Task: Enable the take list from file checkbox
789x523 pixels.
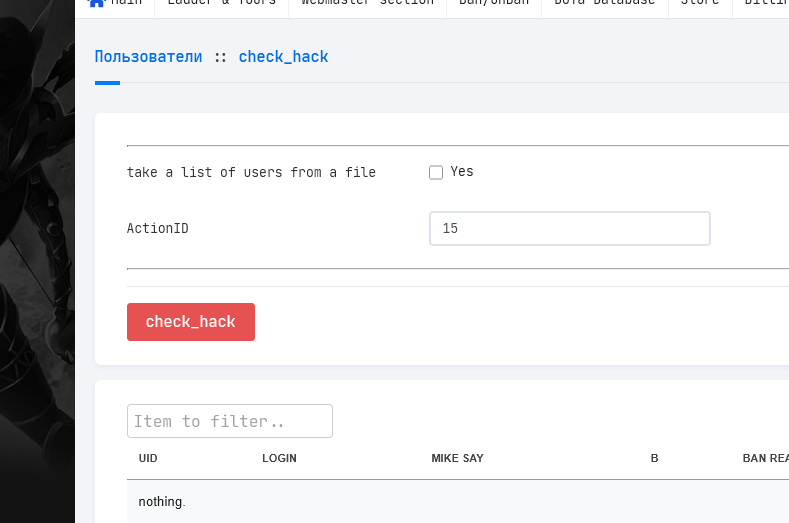Action: 436,172
